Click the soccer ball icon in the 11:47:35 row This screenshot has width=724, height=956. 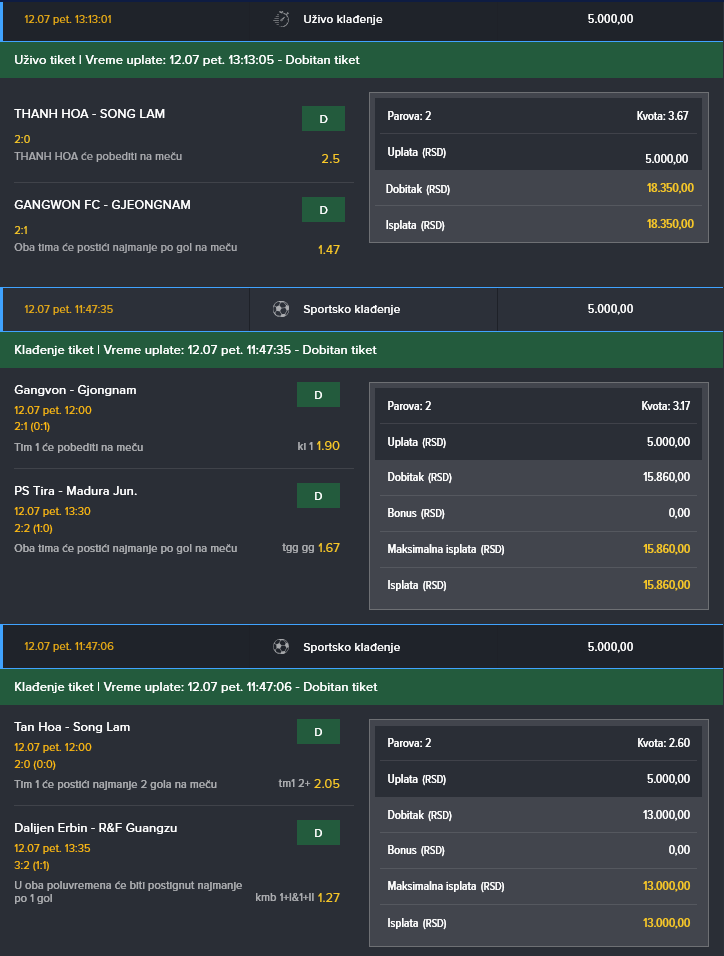tap(281, 309)
